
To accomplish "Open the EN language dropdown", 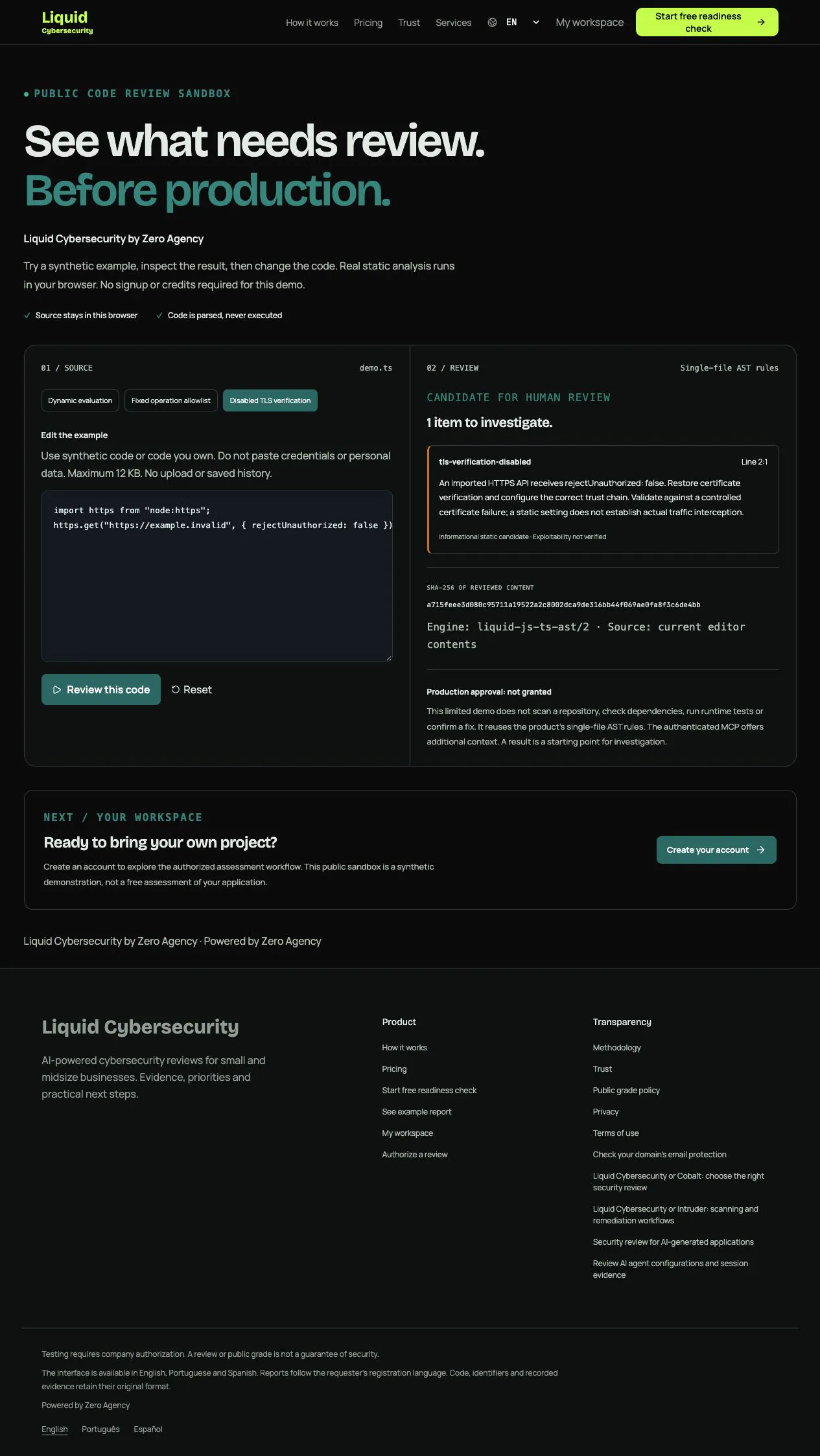I will point(515,23).
